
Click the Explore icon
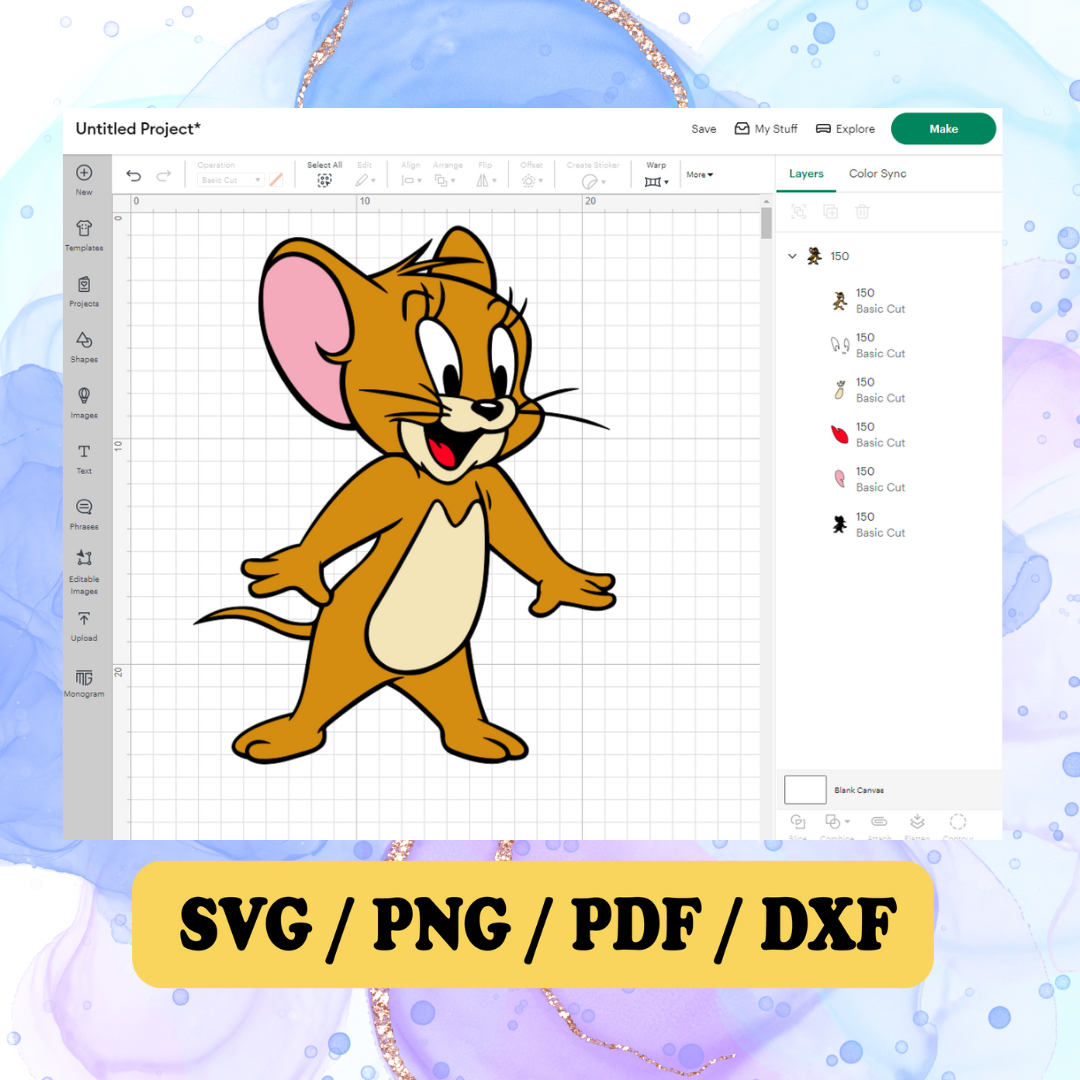click(823, 129)
